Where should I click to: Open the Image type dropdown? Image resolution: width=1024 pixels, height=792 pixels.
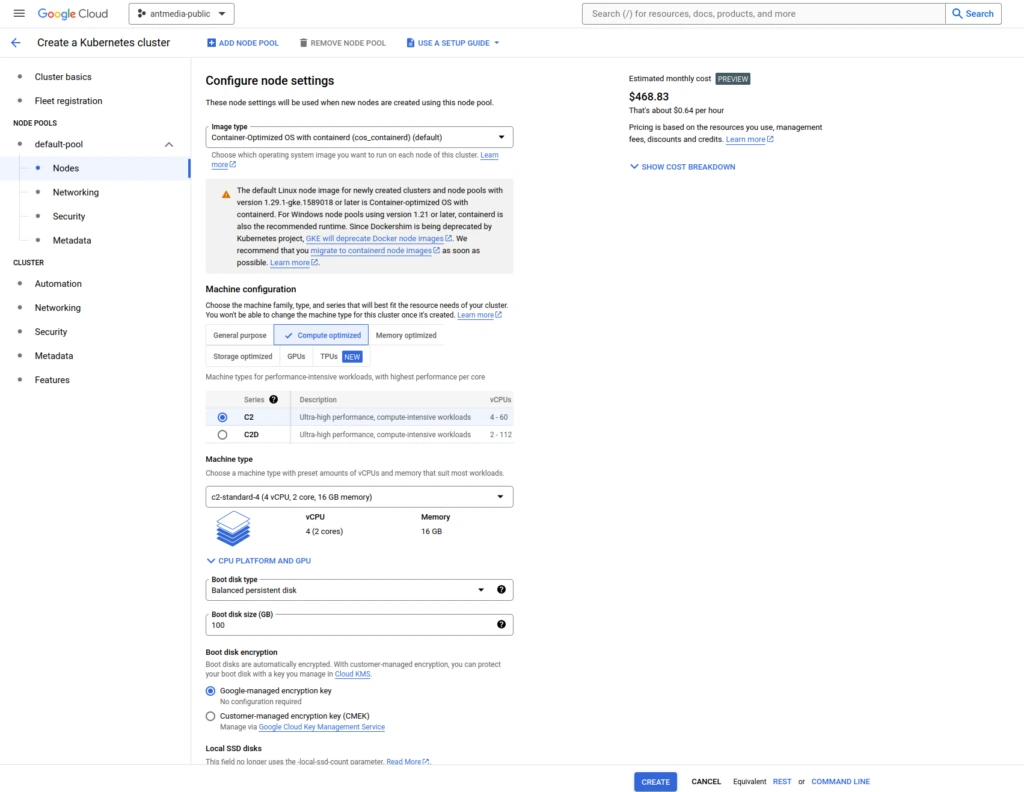[359, 137]
